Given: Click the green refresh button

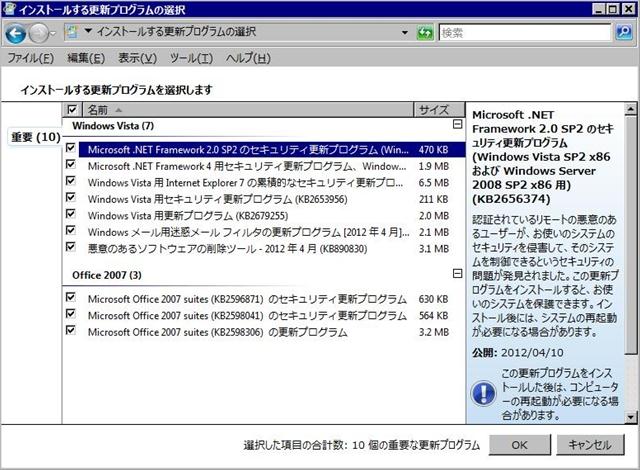Looking at the screenshot, I should (x=425, y=33).
